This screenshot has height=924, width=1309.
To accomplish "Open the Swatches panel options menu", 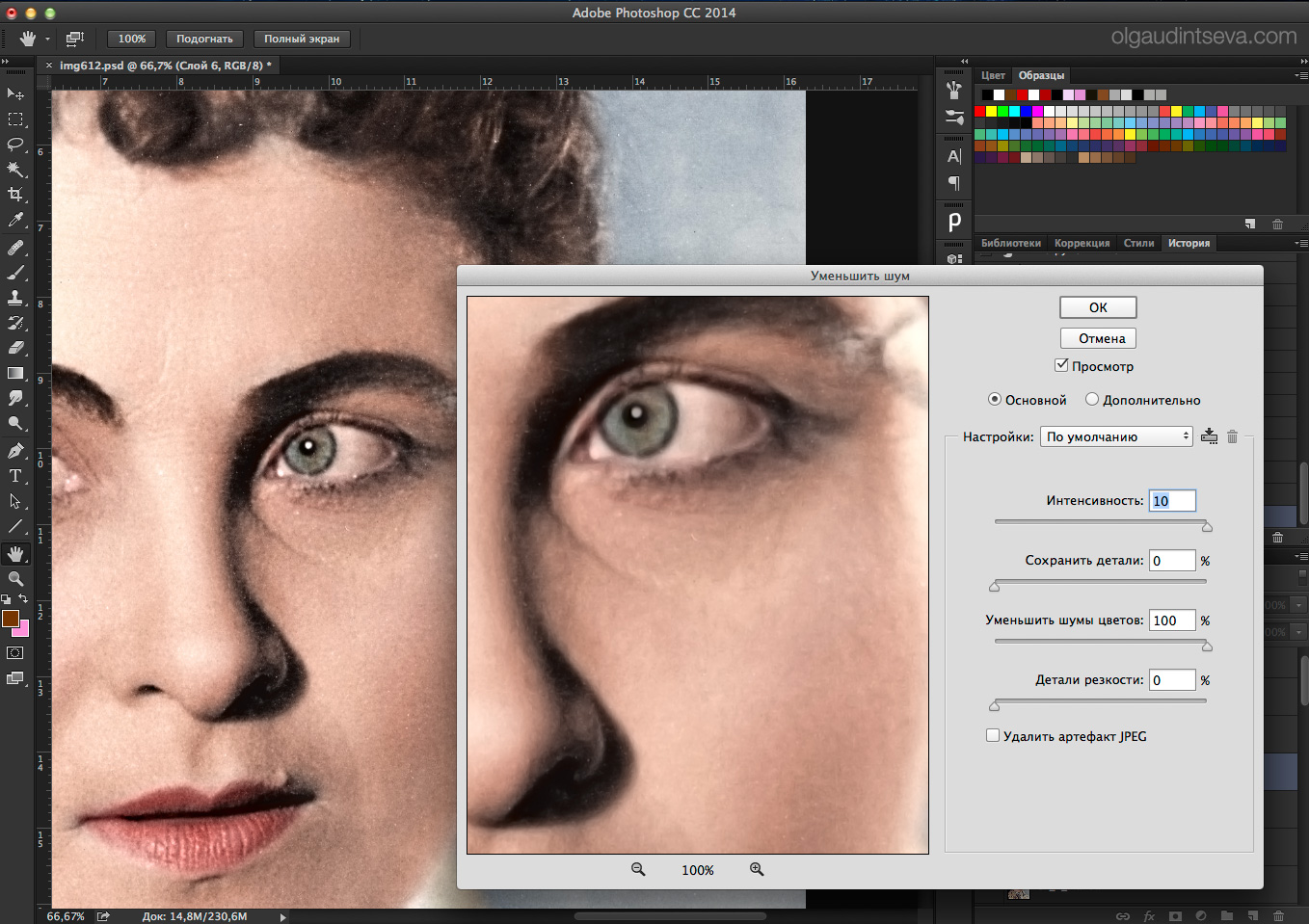I will (1299, 75).
